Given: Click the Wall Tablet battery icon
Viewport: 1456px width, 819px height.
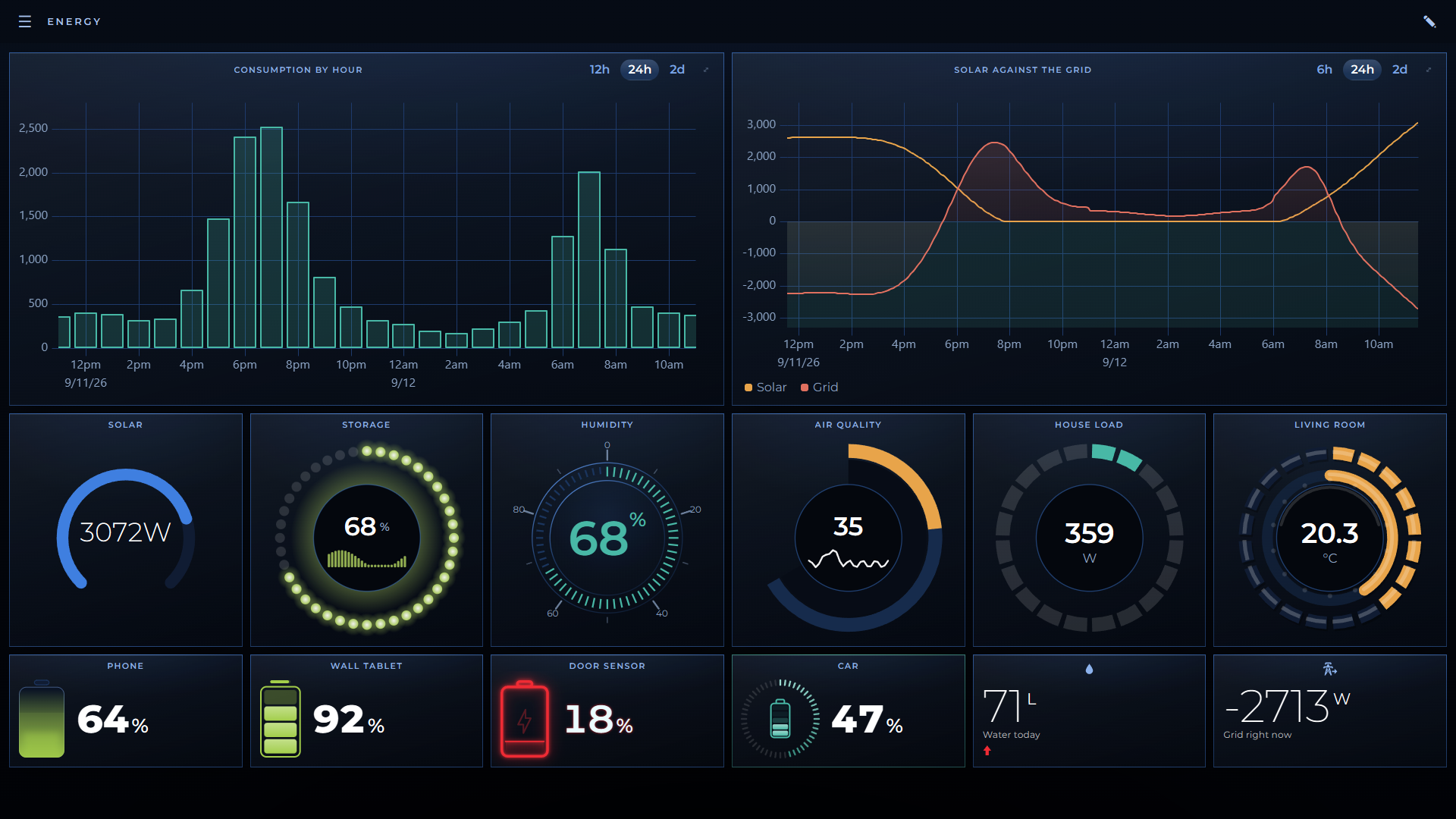Looking at the screenshot, I should (x=281, y=719).
